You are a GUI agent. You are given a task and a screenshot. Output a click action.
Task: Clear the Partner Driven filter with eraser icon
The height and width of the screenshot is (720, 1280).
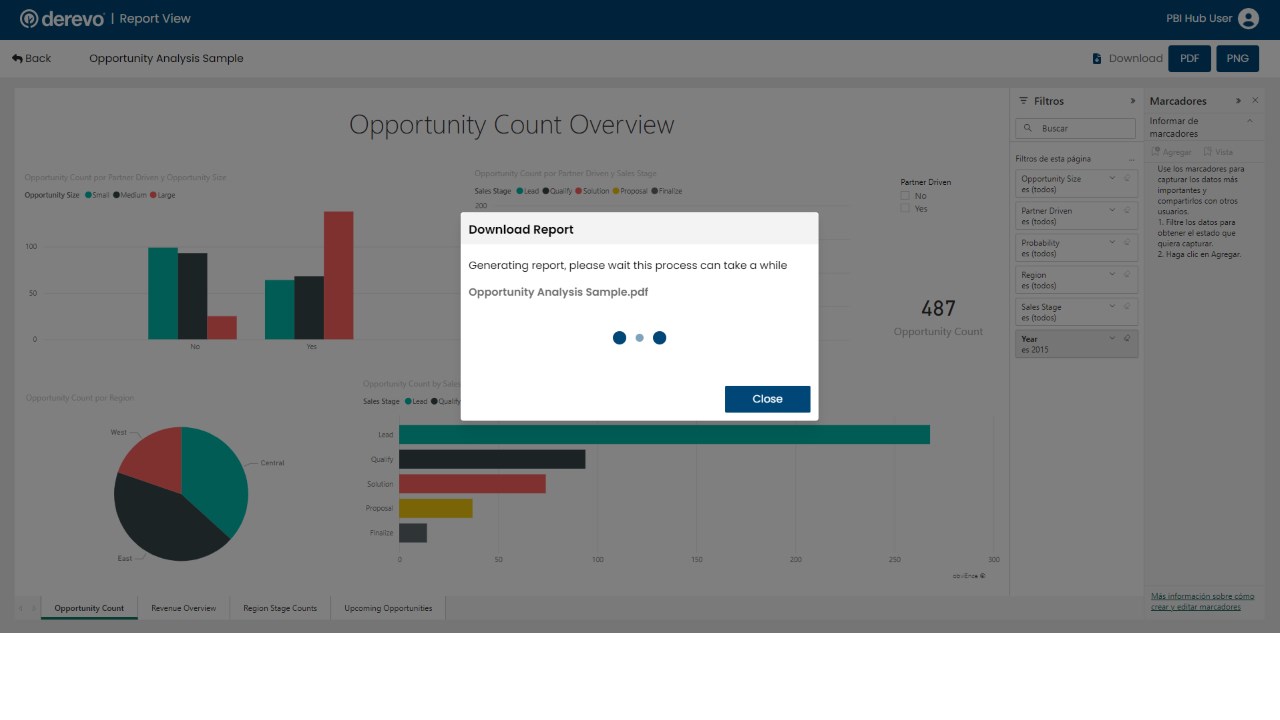click(1127, 210)
